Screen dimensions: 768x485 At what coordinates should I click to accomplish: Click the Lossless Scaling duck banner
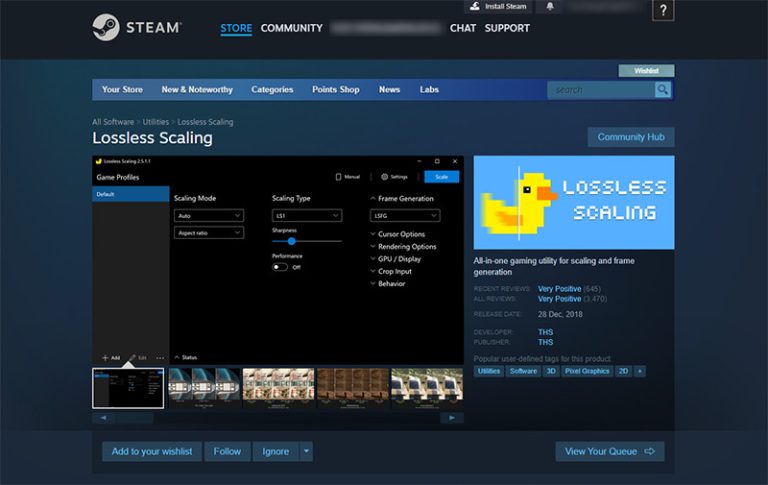573,202
